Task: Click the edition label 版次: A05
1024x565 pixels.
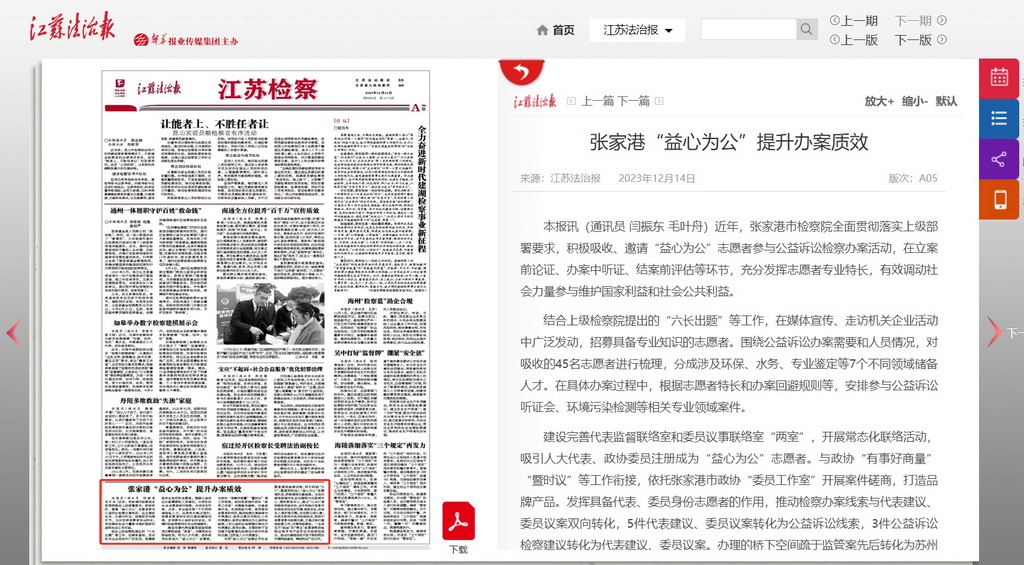Action: pos(913,178)
